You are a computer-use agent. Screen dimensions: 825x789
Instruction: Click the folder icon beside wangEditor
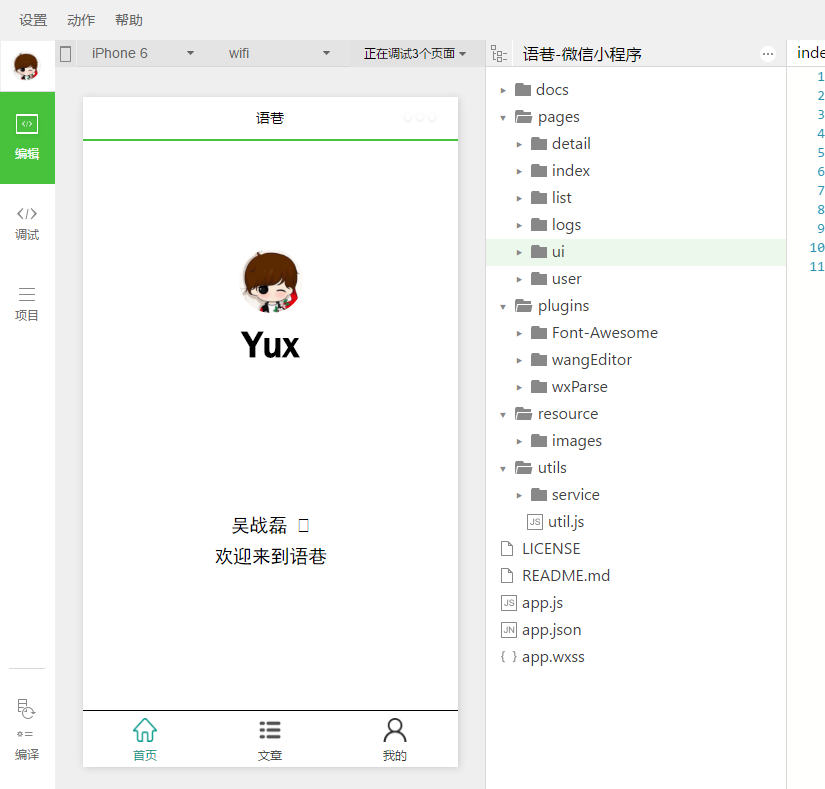pos(539,359)
